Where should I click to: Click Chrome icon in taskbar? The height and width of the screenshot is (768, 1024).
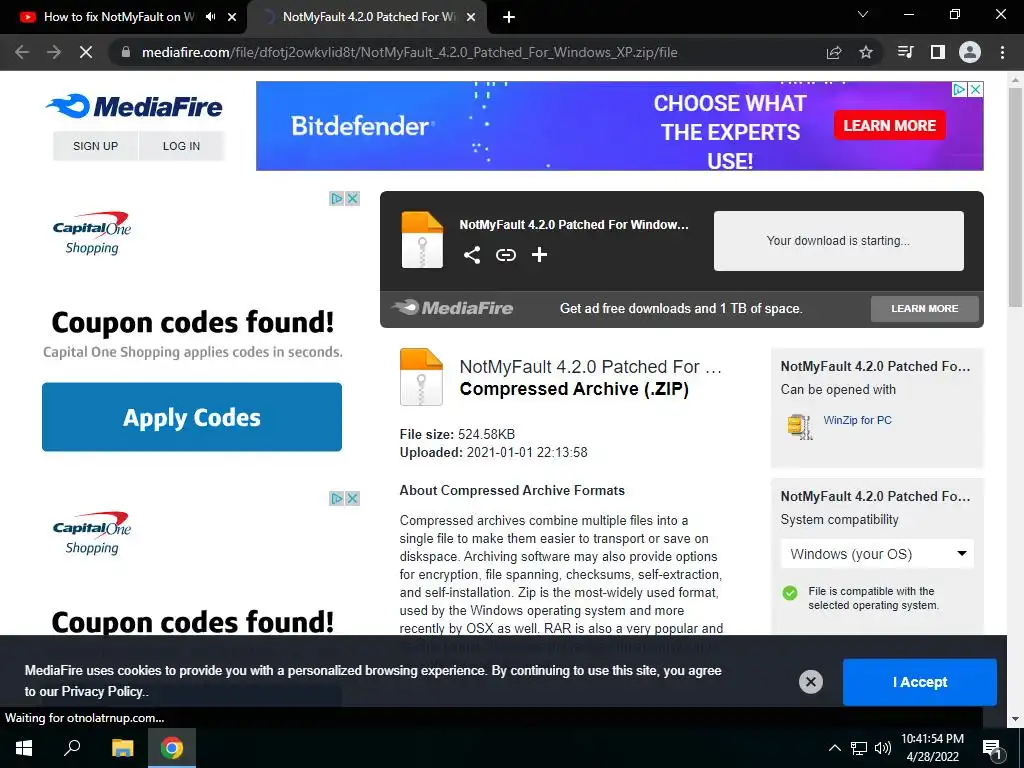tap(172, 748)
